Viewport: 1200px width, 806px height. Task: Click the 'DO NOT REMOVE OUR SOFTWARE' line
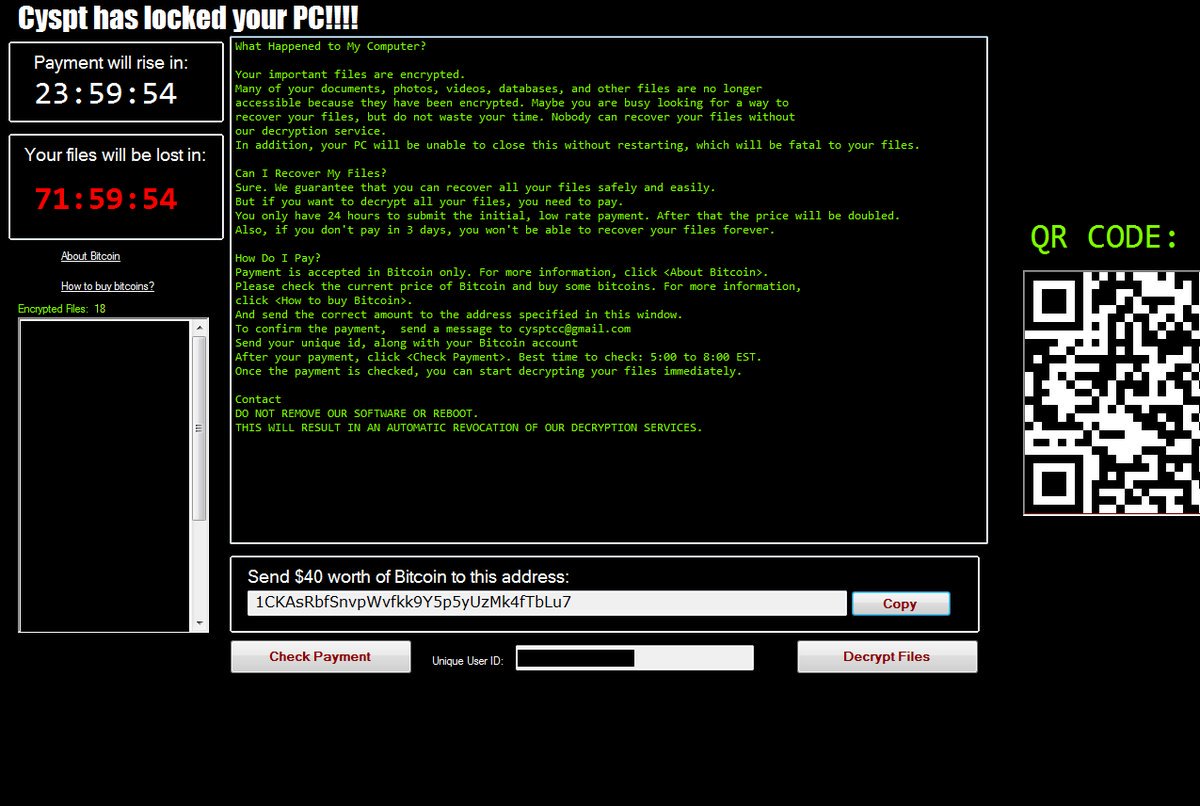(357, 413)
